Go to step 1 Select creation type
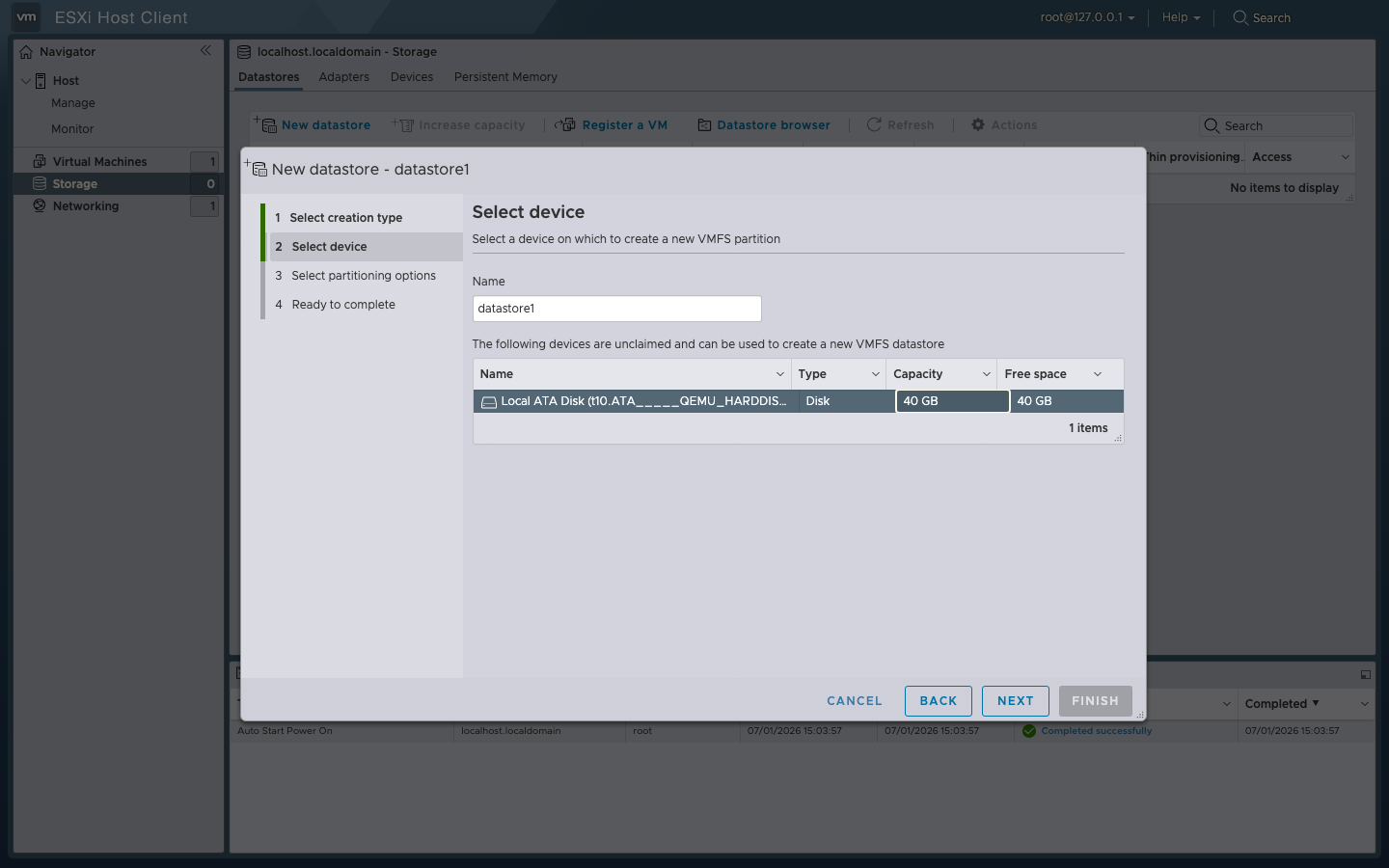The image size is (1389, 868). [x=362, y=218]
